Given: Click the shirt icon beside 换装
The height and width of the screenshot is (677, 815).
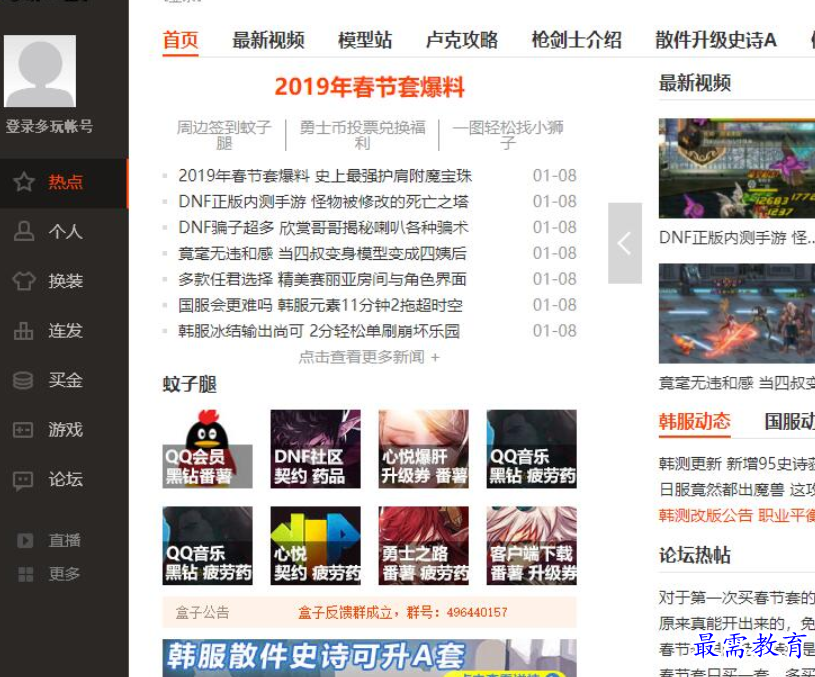Looking at the screenshot, I should [24, 281].
